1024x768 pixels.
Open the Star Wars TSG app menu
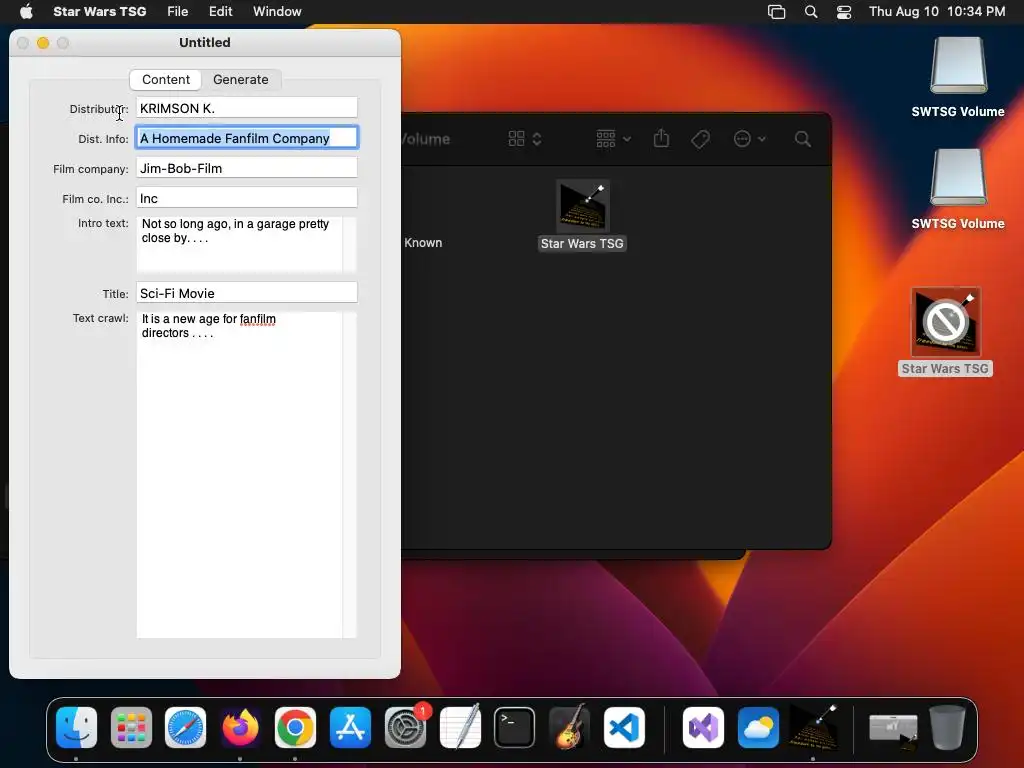(x=99, y=11)
